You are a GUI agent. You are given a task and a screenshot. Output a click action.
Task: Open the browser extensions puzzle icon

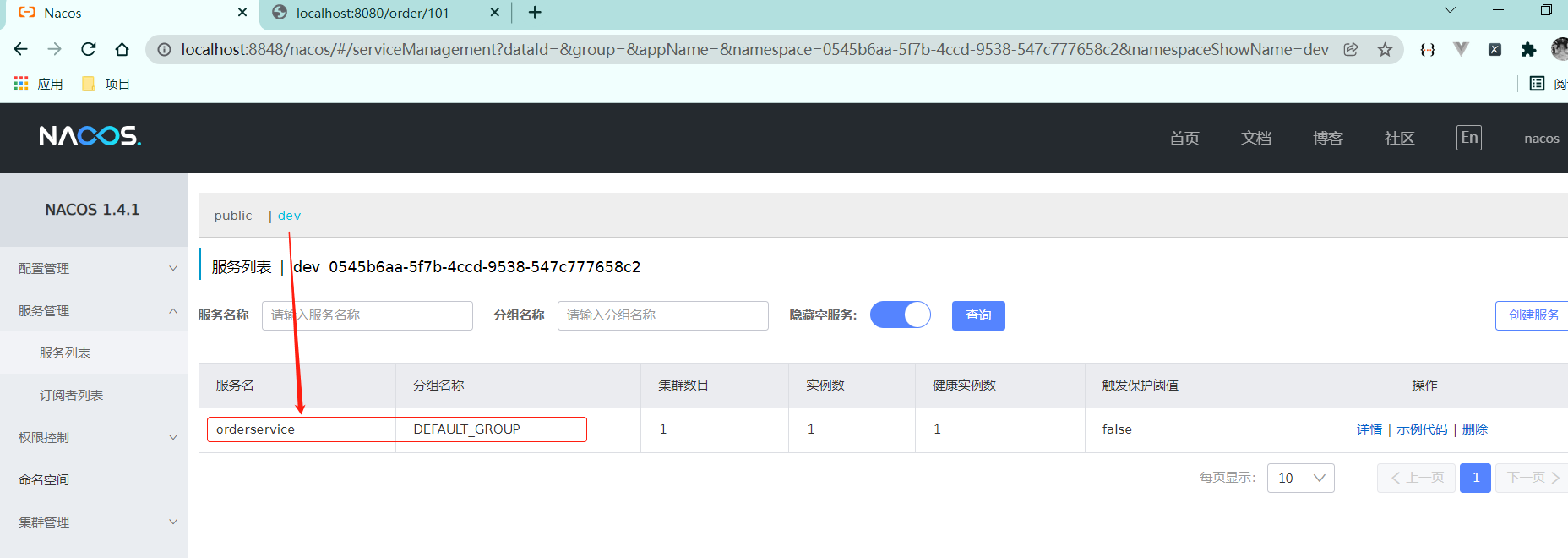coord(1528,49)
